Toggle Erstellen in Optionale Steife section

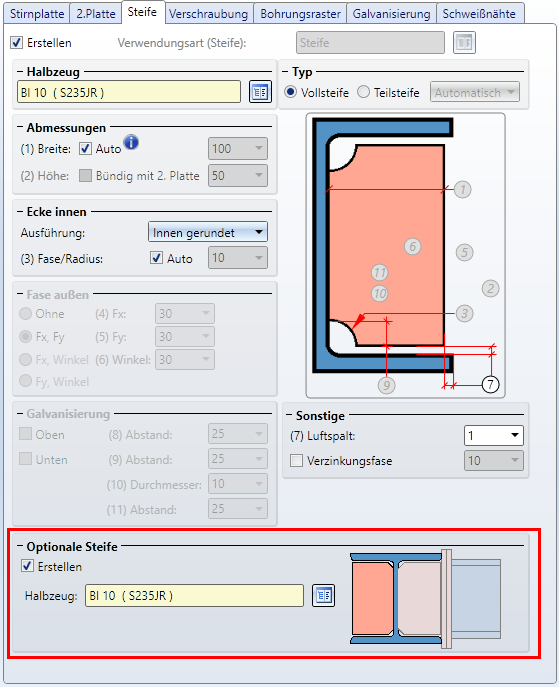point(27,566)
